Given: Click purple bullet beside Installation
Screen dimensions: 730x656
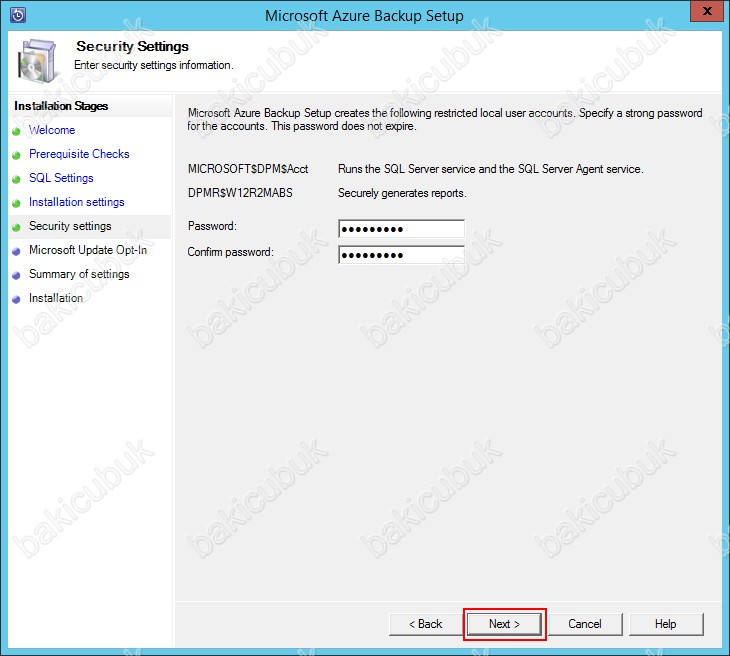Looking at the screenshot, I should 16,299.
